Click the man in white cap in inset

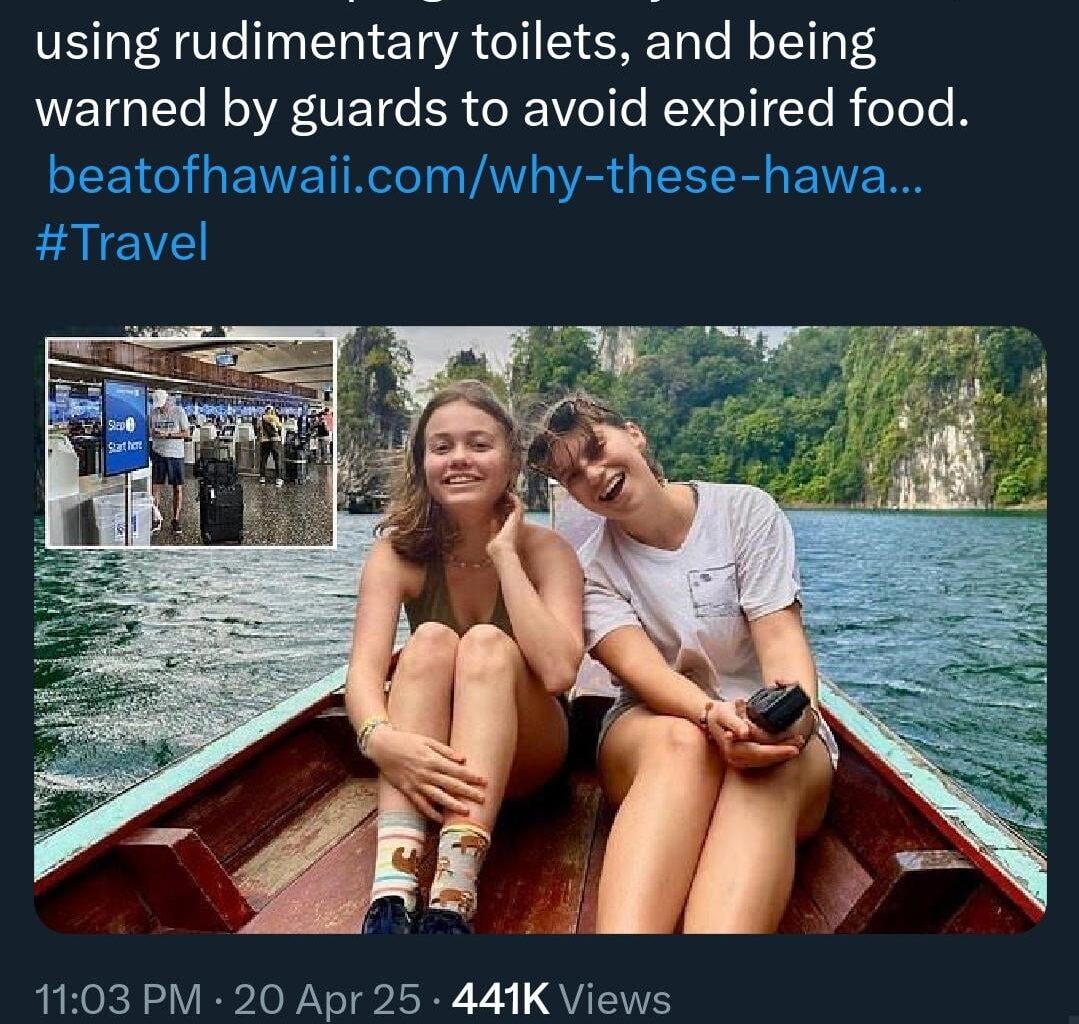coord(168,461)
